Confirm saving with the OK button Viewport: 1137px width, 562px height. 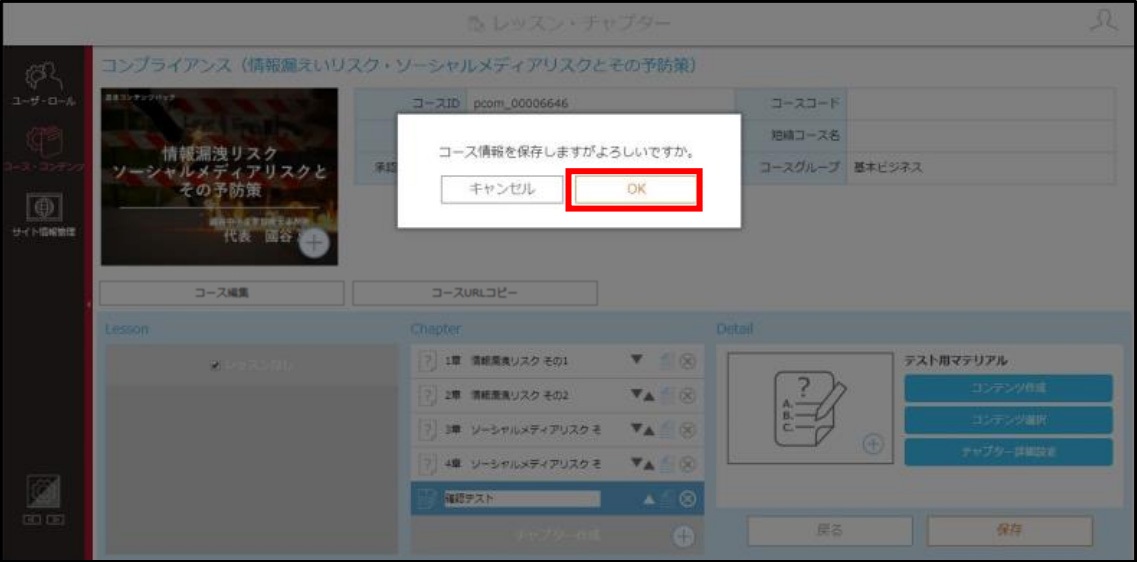(636, 189)
